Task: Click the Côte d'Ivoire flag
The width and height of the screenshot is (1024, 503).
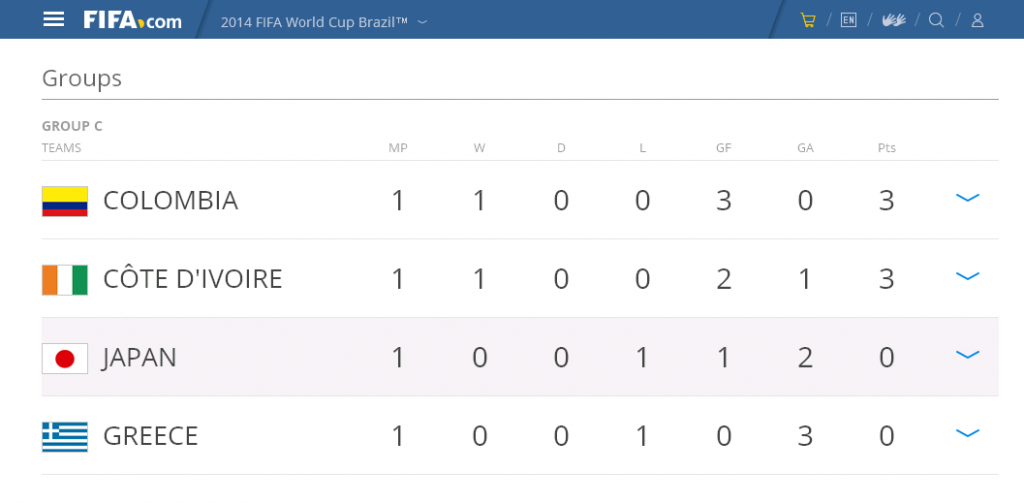Action: (x=65, y=280)
